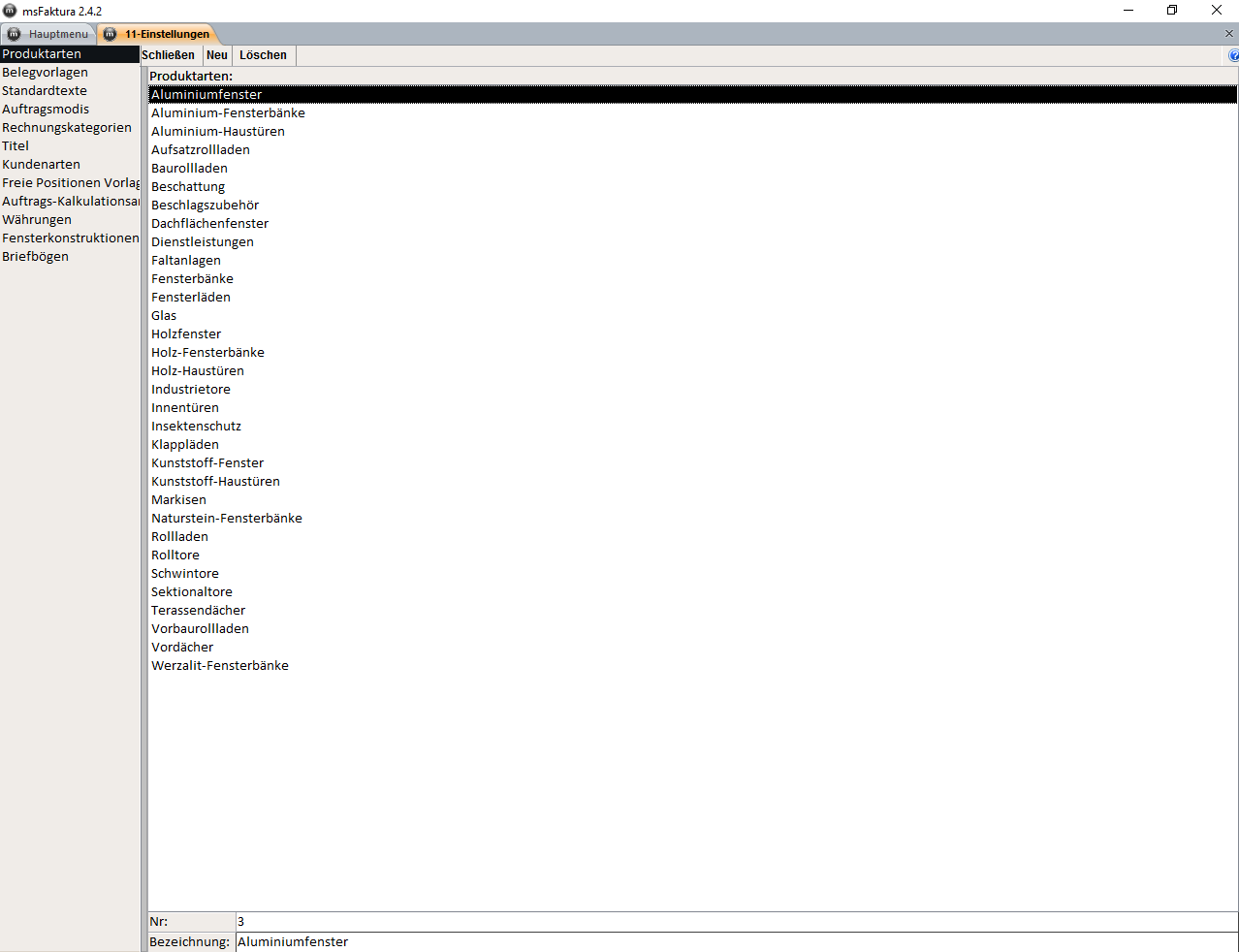Select Innentüren list entry

click(693, 408)
